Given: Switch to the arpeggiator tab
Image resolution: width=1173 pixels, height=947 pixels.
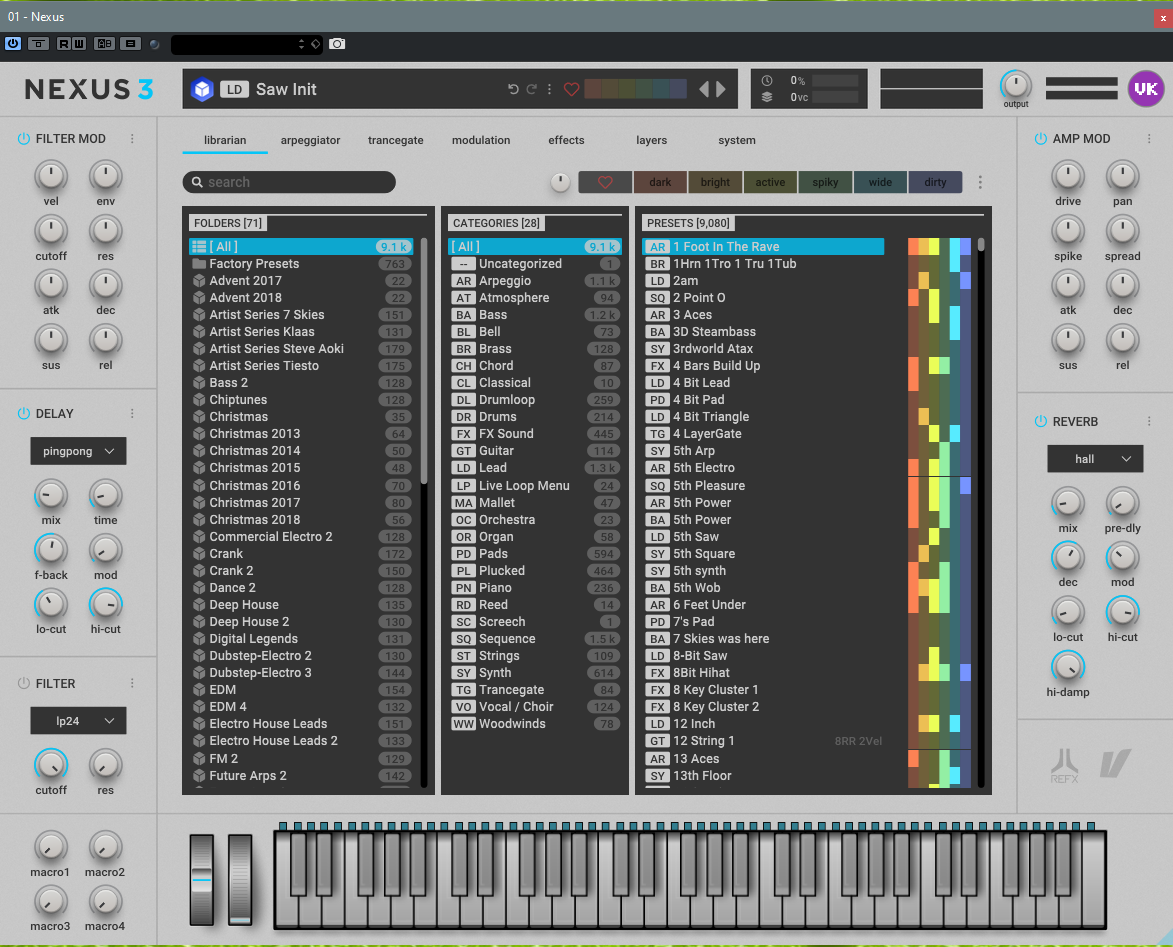Looking at the screenshot, I should click(310, 140).
